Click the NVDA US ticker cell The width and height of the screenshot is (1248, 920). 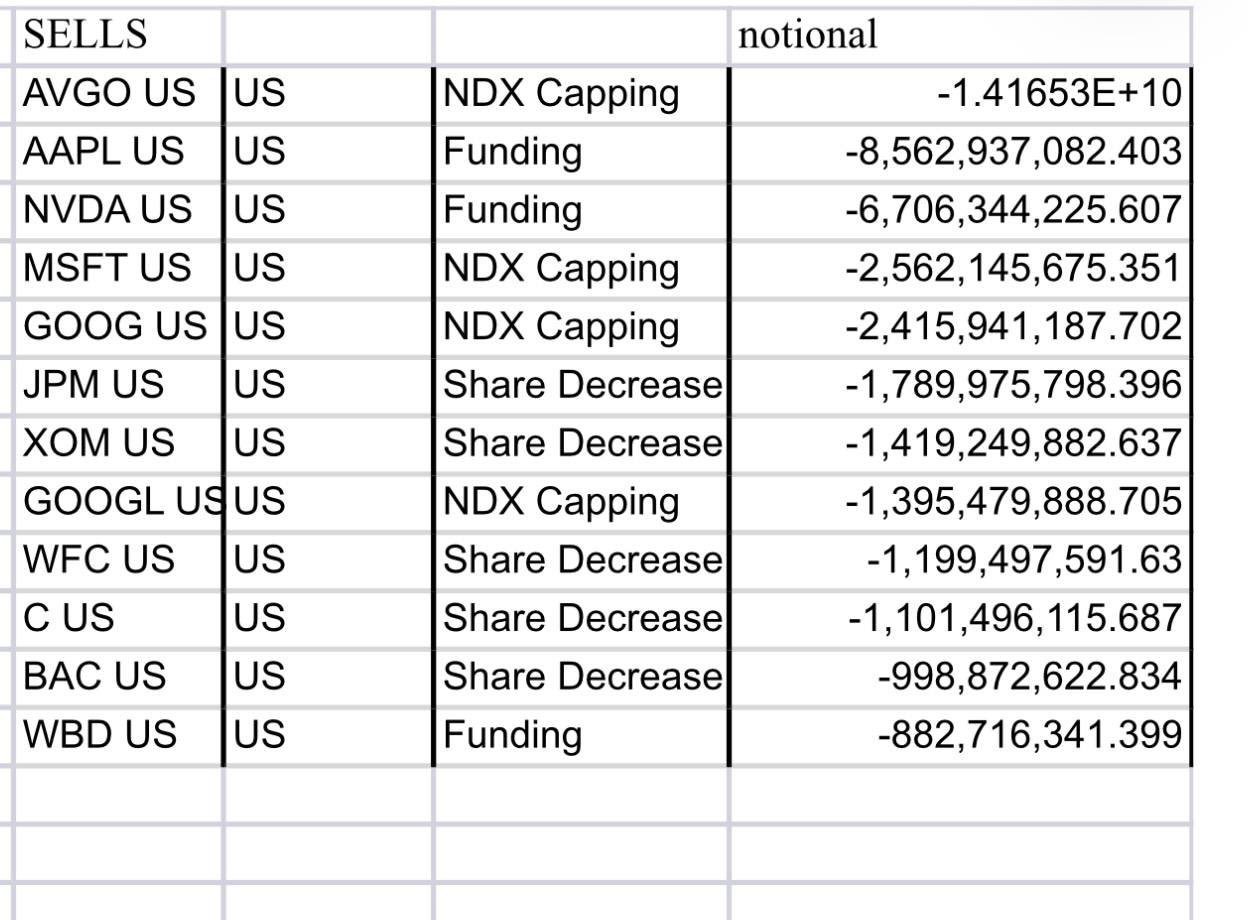118,211
